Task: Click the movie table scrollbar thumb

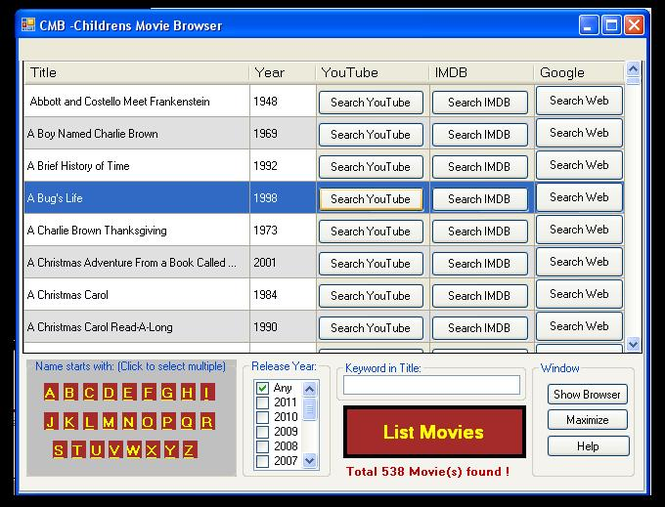Action: [633, 81]
